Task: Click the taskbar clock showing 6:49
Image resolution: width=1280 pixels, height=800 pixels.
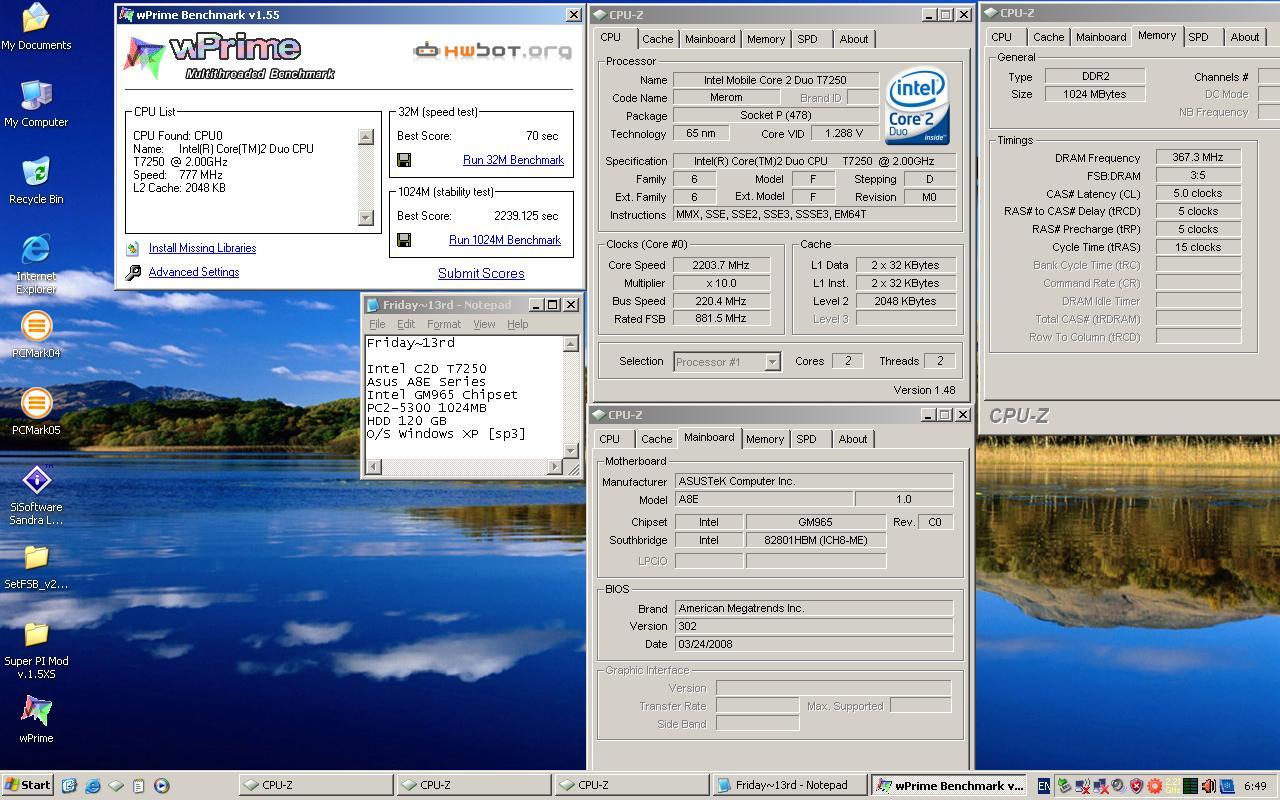Action: [1256, 786]
